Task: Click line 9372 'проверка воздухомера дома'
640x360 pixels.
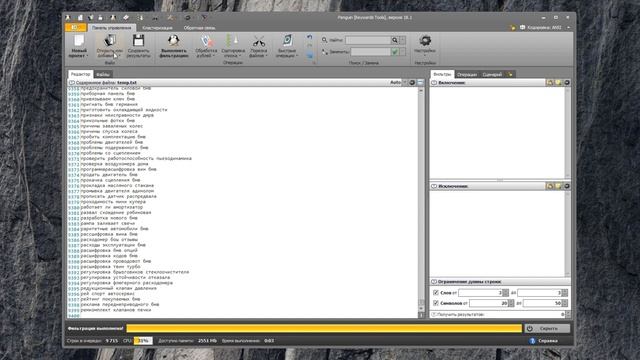Action: click(x=114, y=164)
